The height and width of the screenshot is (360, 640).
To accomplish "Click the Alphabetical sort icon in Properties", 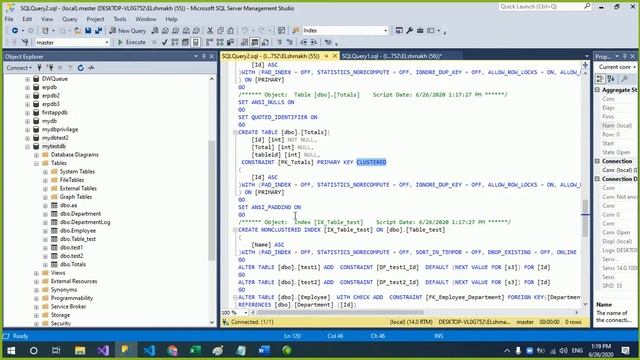I will (611, 79).
